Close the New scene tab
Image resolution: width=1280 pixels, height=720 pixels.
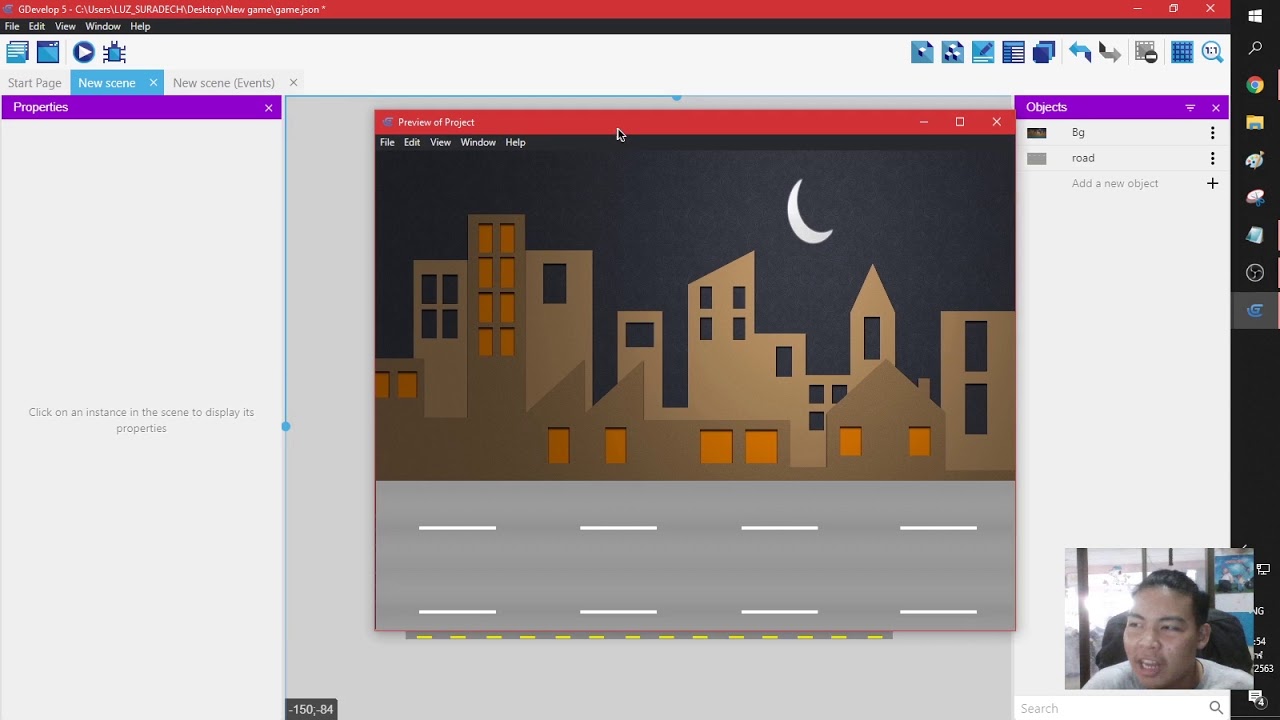(x=153, y=83)
